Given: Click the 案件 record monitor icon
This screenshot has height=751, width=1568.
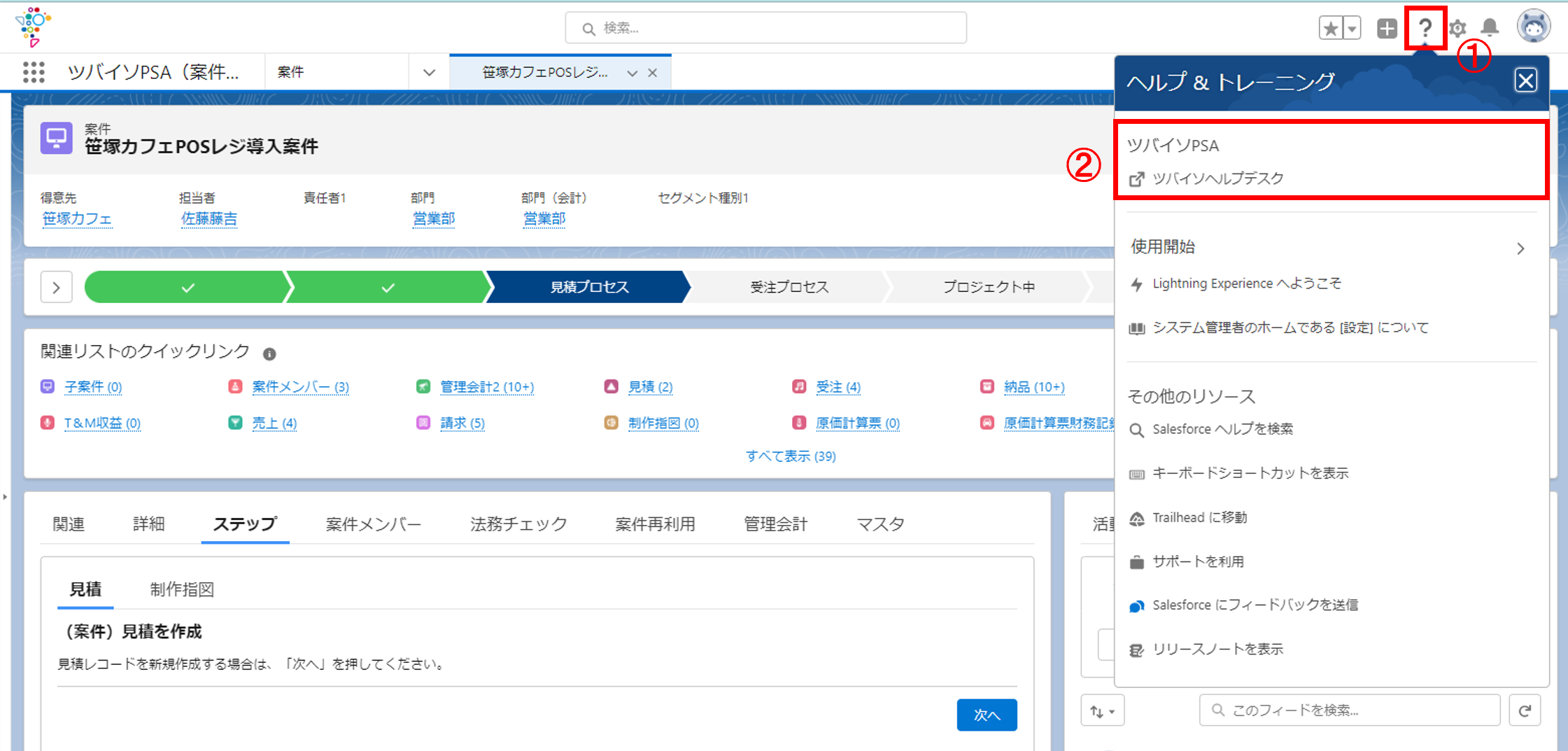Looking at the screenshot, I should pos(56,137).
